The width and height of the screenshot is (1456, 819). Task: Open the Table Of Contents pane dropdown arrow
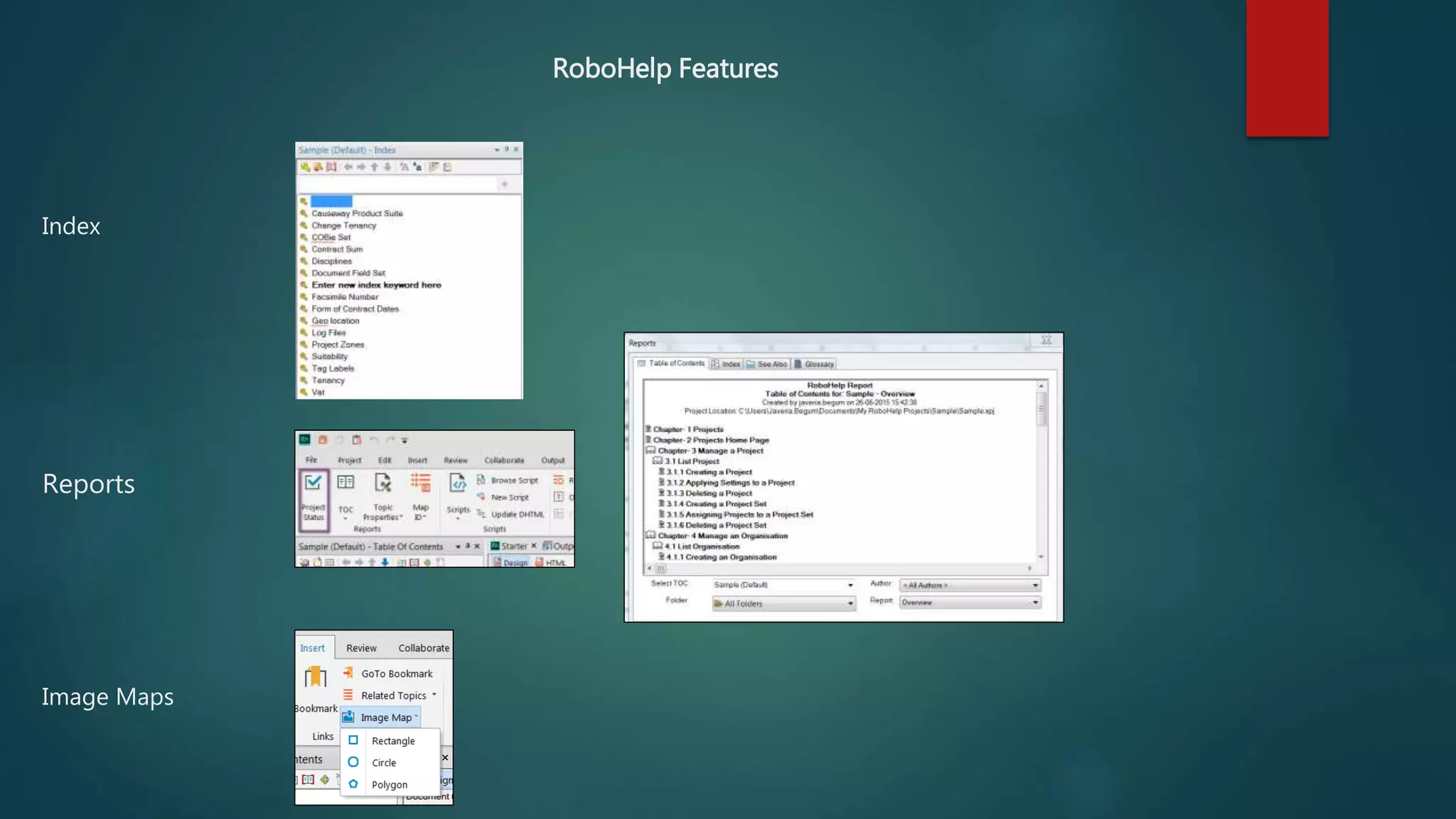[x=458, y=547]
